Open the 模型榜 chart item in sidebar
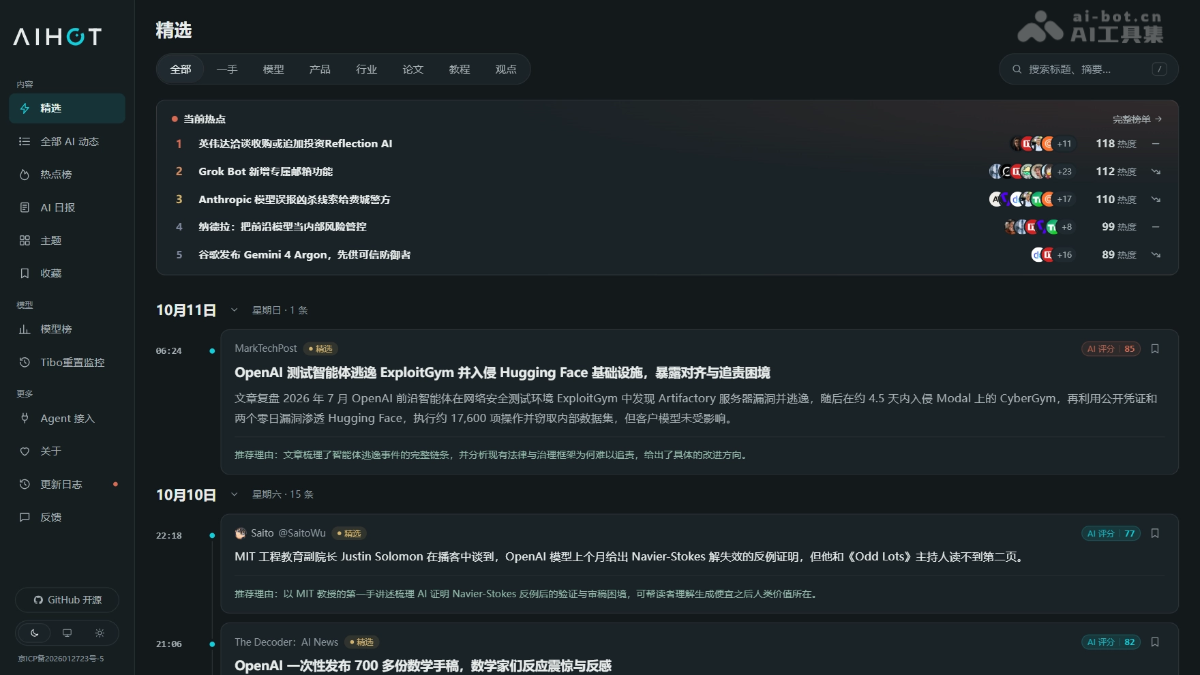Image resolution: width=1200 pixels, height=675 pixels. 67,329
